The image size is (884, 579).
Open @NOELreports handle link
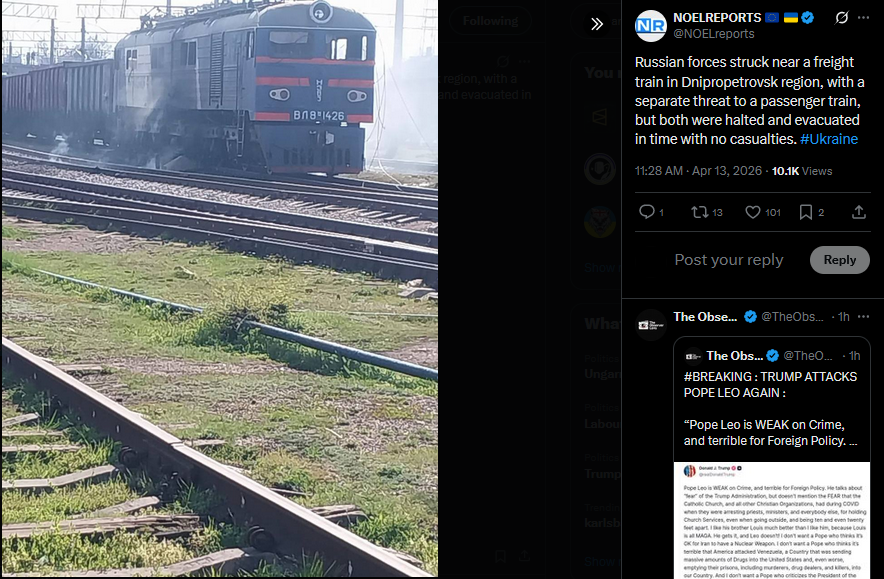click(714, 34)
